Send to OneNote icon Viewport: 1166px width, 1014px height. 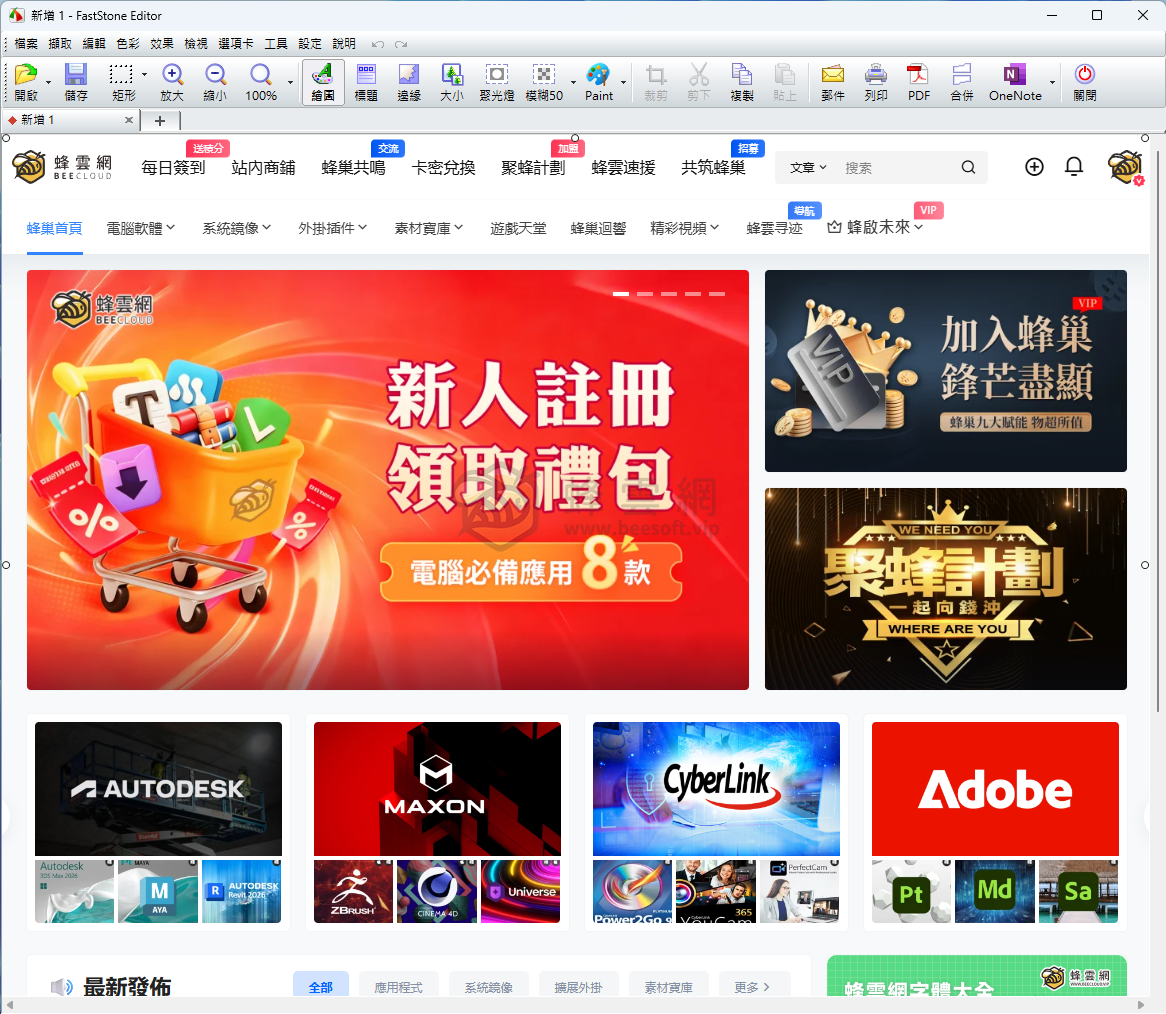[x=1015, y=82]
